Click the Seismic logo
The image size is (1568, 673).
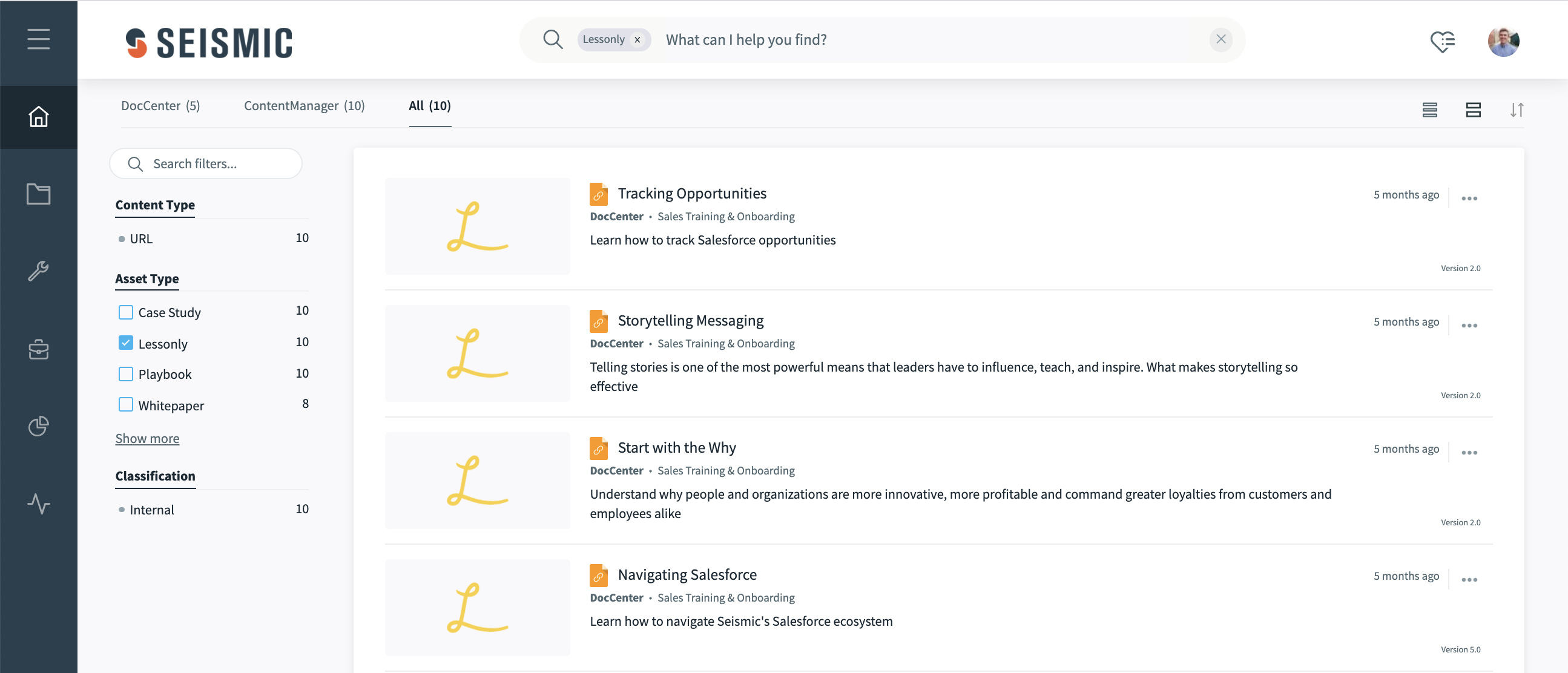[209, 42]
